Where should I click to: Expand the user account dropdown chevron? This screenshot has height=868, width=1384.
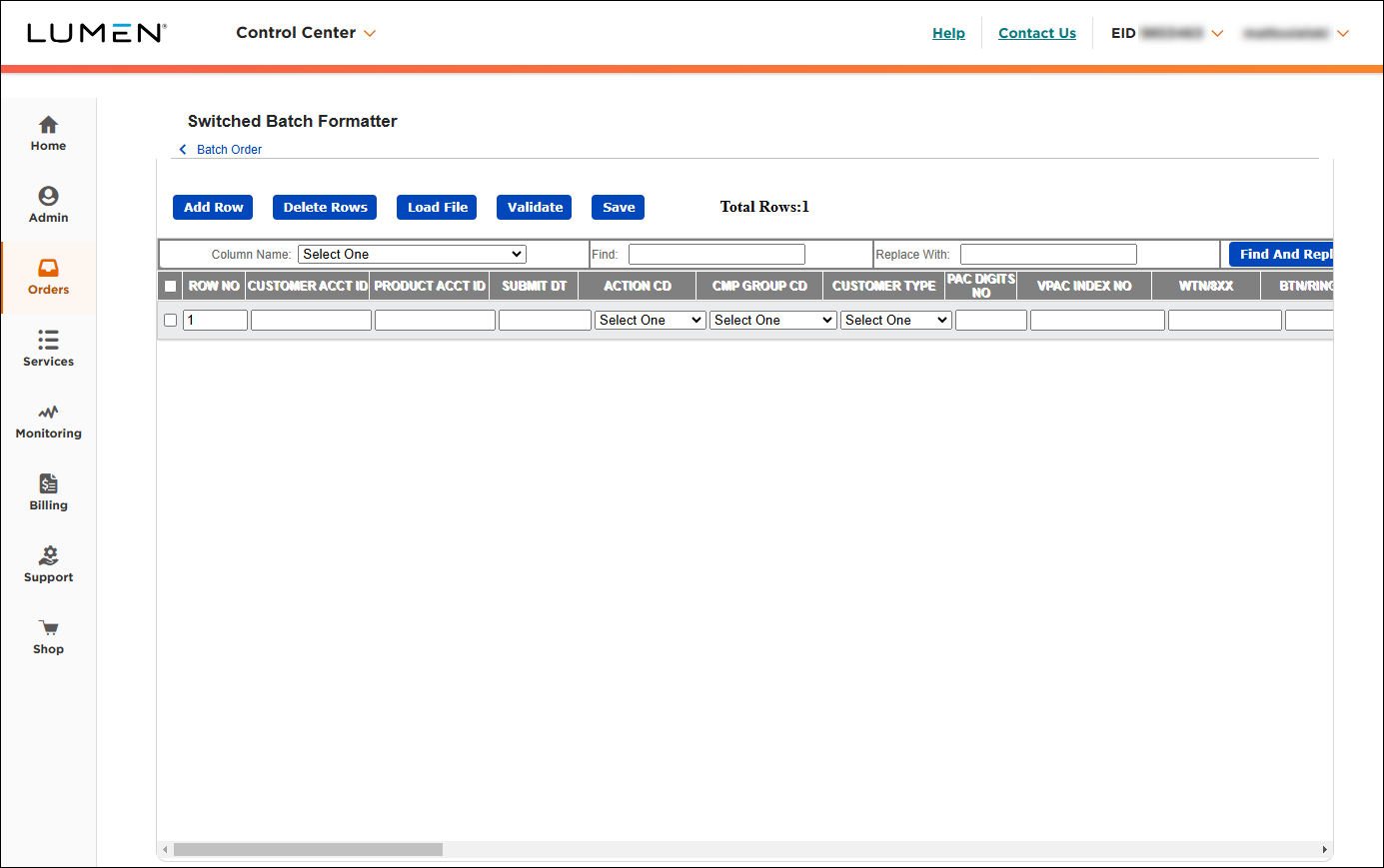[1343, 34]
